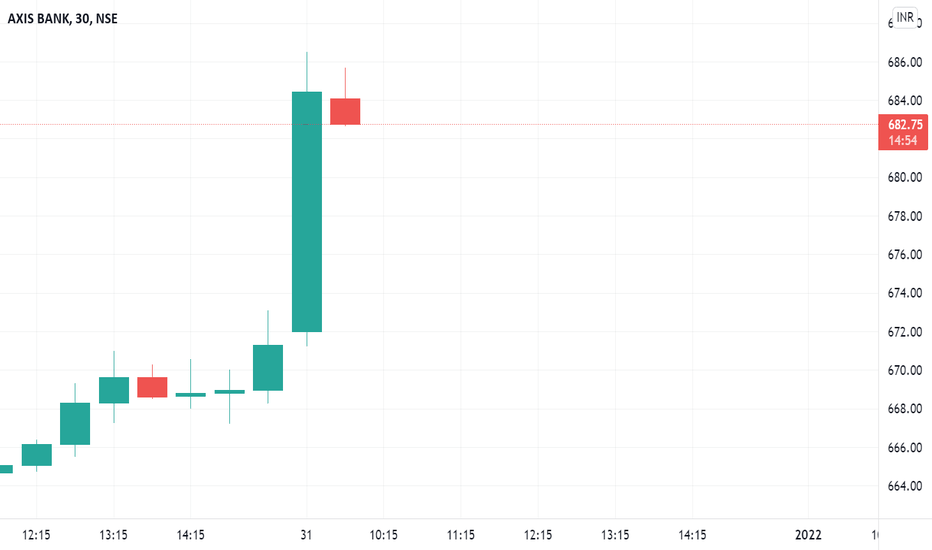
Task: Click the 664.00 price scale label
Action: (905, 486)
